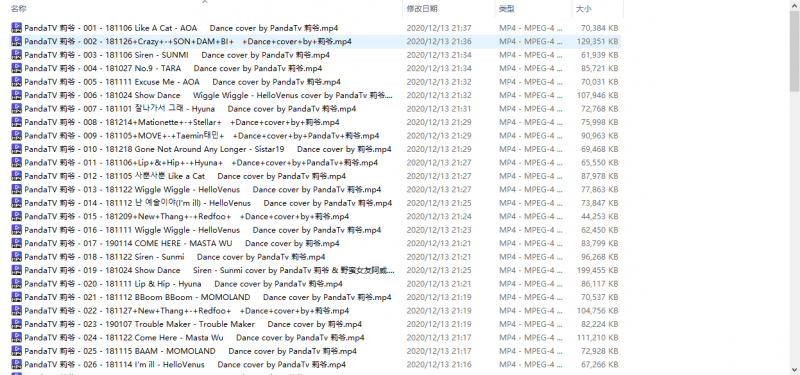This screenshot has height=375, width=800.
Task: Click the icon of 021 BBoom BBoom MOMOLAND
Action: [16, 297]
